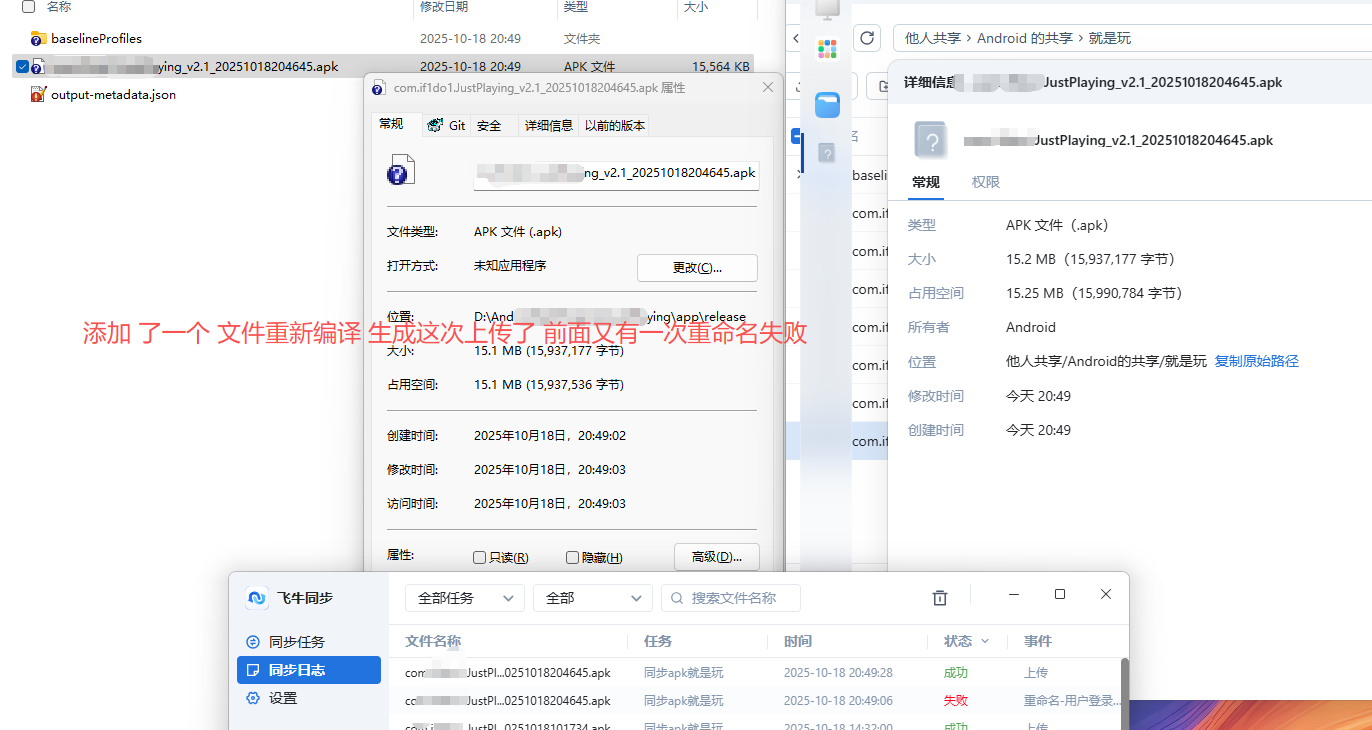Select the 常规 tab in the NAS details panel
This screenshot has height=730, width=1372.
(x=926, y=182)
